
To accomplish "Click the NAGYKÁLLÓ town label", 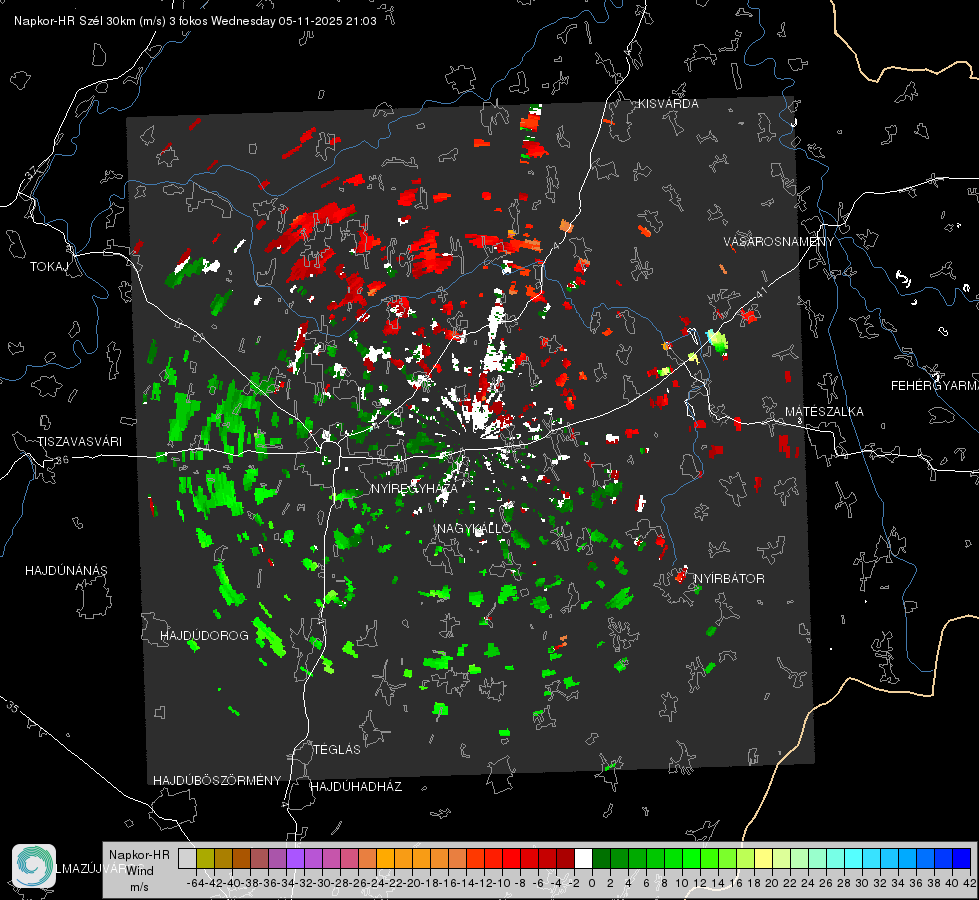I will (x=474, y=528).
